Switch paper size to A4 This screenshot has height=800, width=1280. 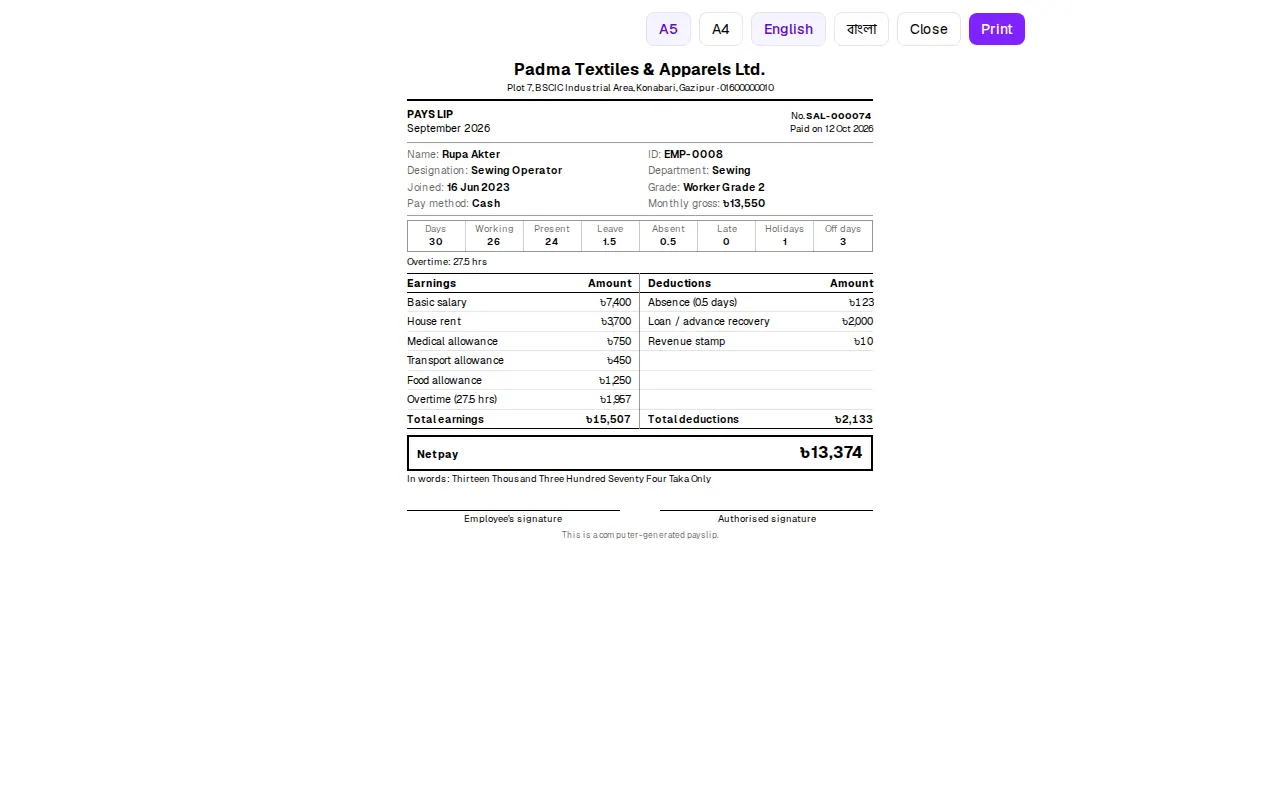click(721, 29)
